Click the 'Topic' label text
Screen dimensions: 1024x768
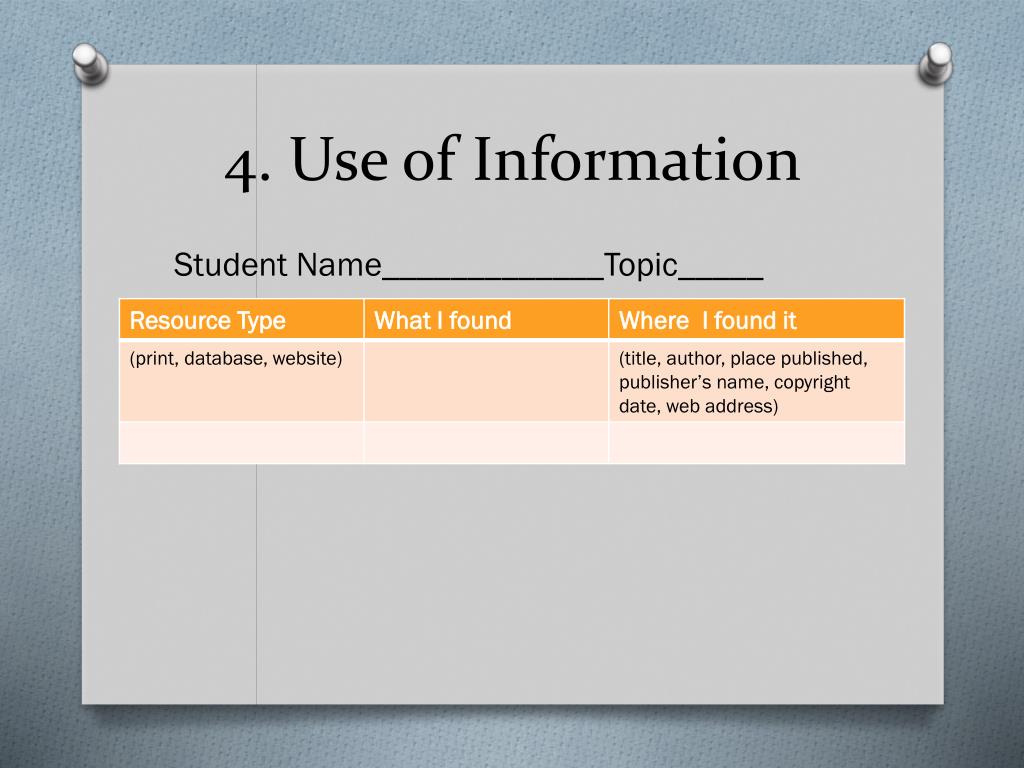click(x=641, y=266)
